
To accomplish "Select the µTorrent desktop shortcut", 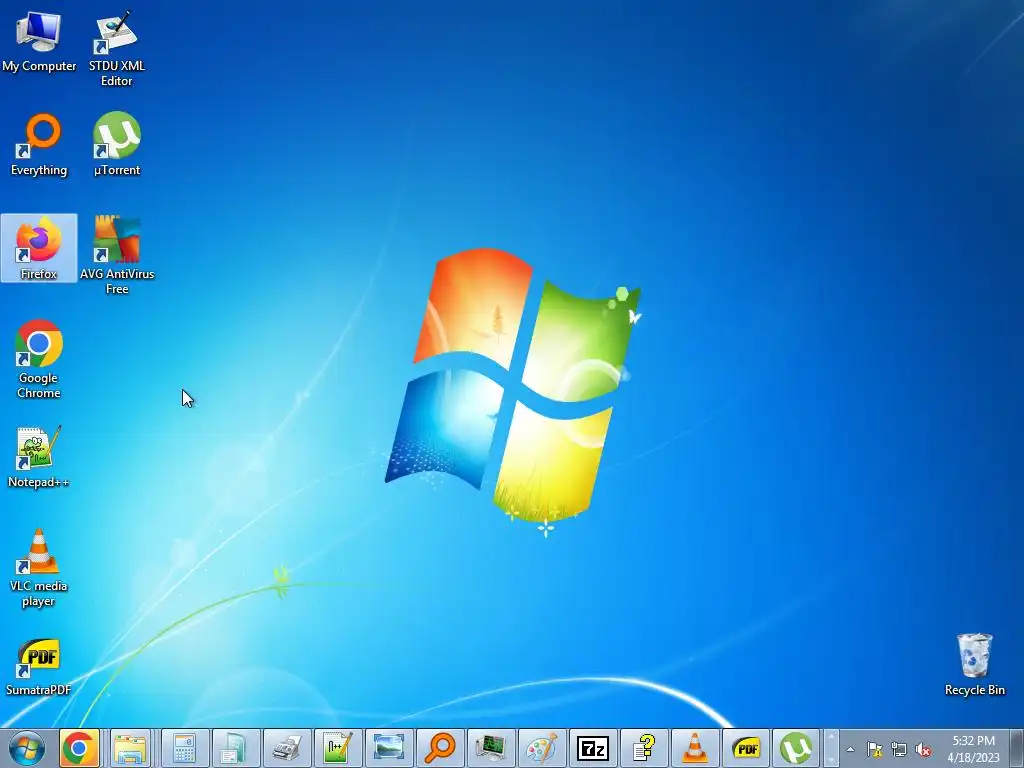I will (117, 144).
